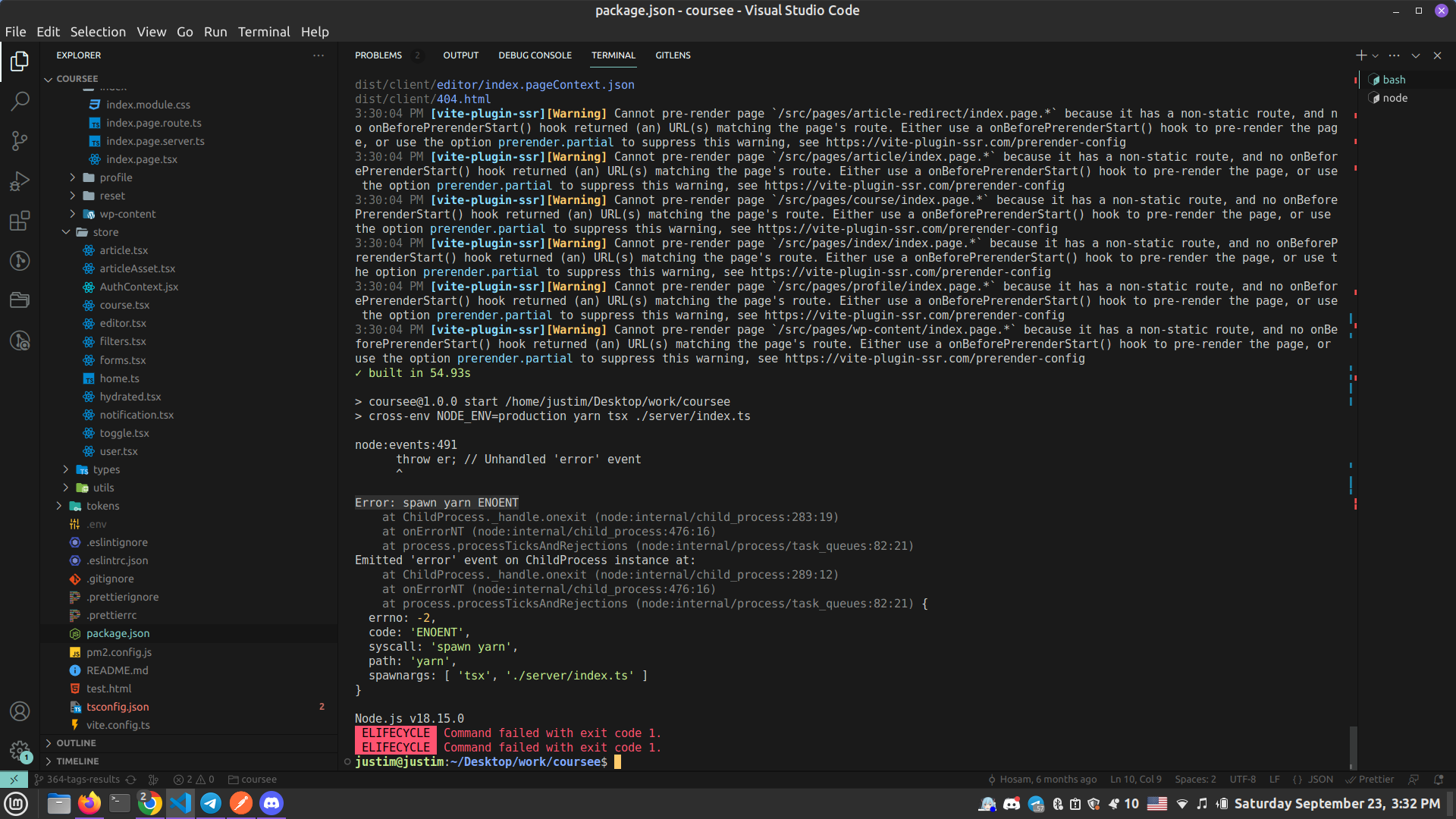Click the errors and warnings count in status bar
The image size is (1456, 819).
[x=194, y=780]
